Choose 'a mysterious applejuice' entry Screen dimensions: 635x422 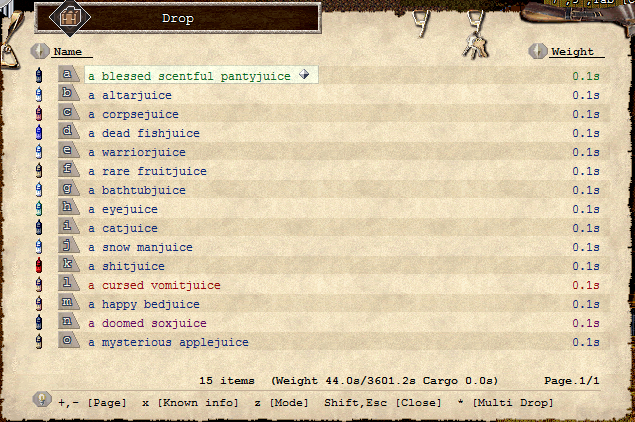point(168,342)
